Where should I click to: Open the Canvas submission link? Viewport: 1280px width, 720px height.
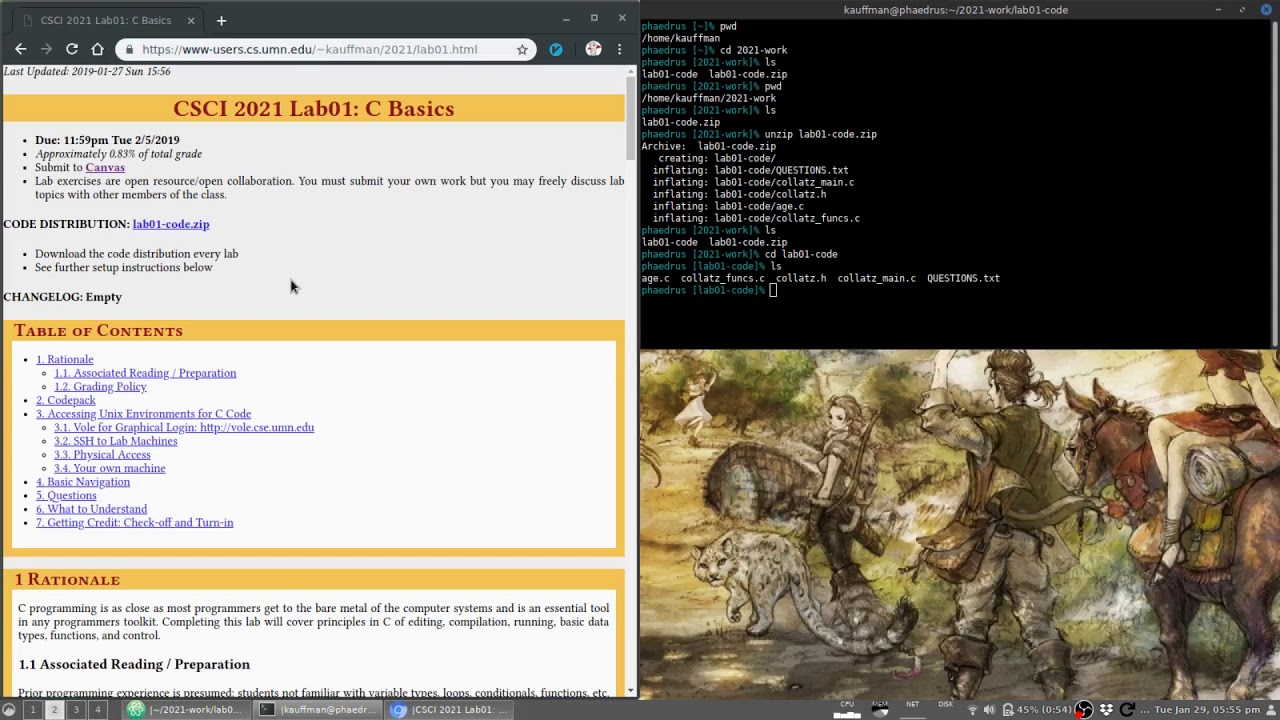[105, 168]
